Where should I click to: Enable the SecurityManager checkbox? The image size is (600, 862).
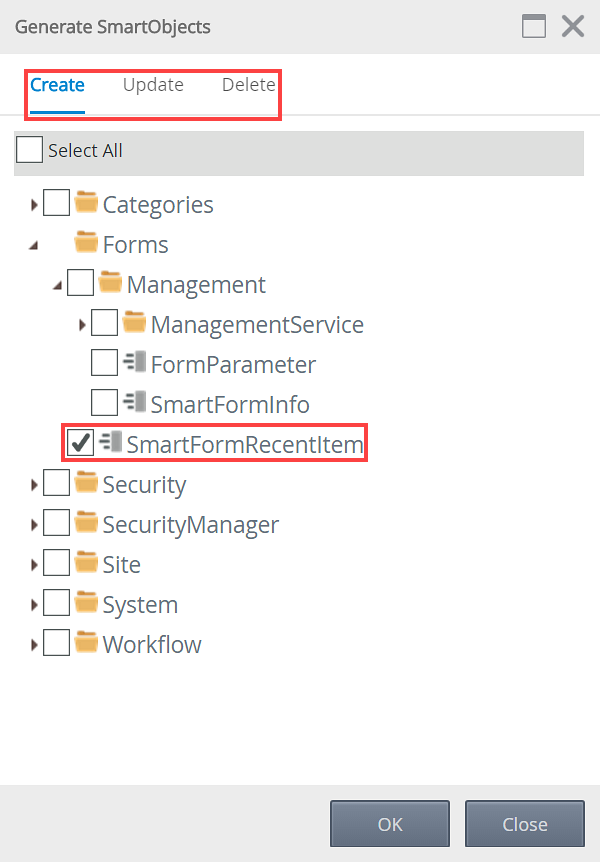pyautogui.click(x=57, y=524)
